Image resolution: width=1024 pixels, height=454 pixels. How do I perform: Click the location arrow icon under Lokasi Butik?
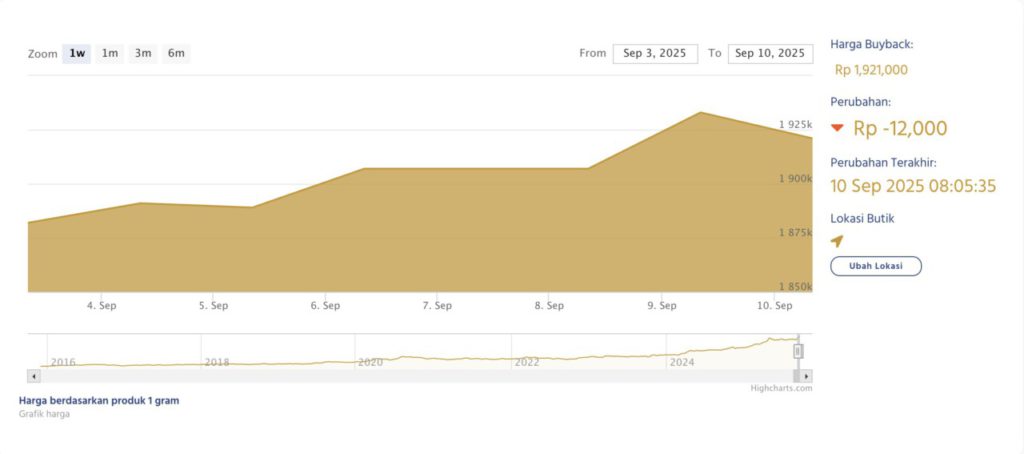point(837,241)
